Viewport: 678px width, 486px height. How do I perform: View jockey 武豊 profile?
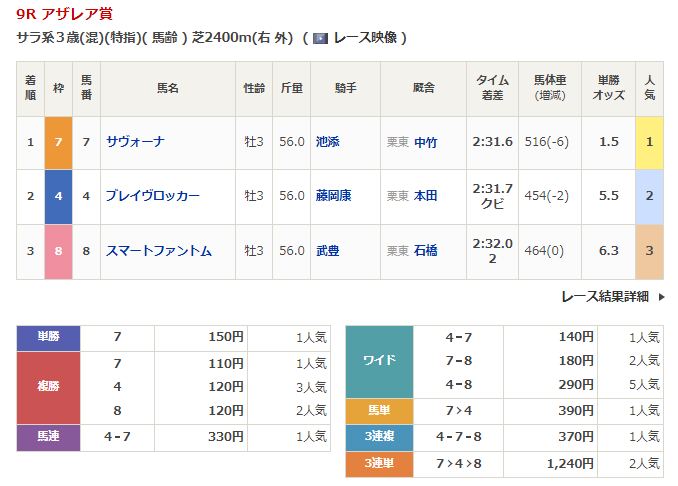(327, 251)
